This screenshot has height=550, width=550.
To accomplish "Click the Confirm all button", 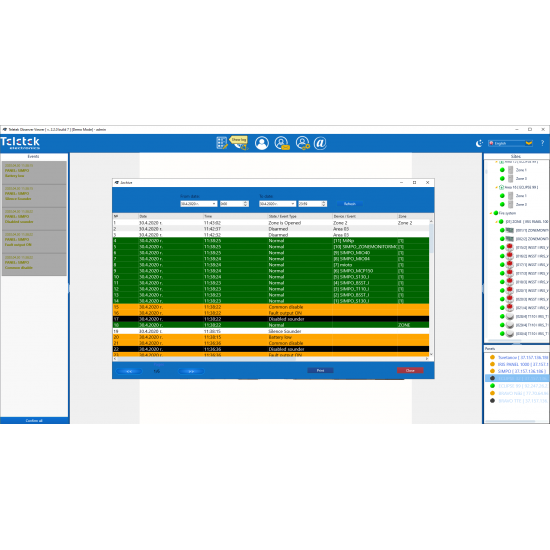I will (x=34, y=420).
